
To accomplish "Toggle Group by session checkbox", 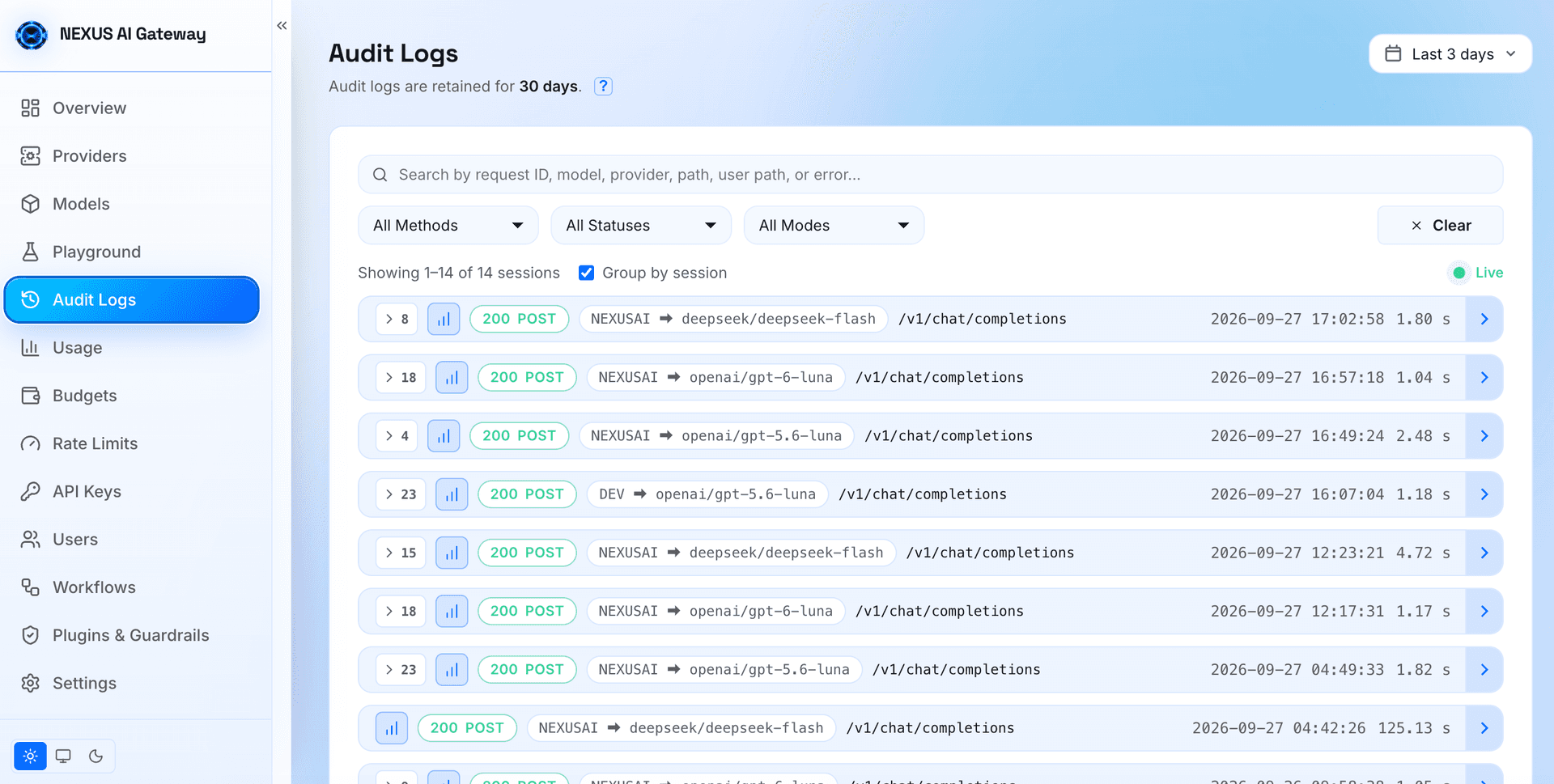I will click(x=587, y=273).
